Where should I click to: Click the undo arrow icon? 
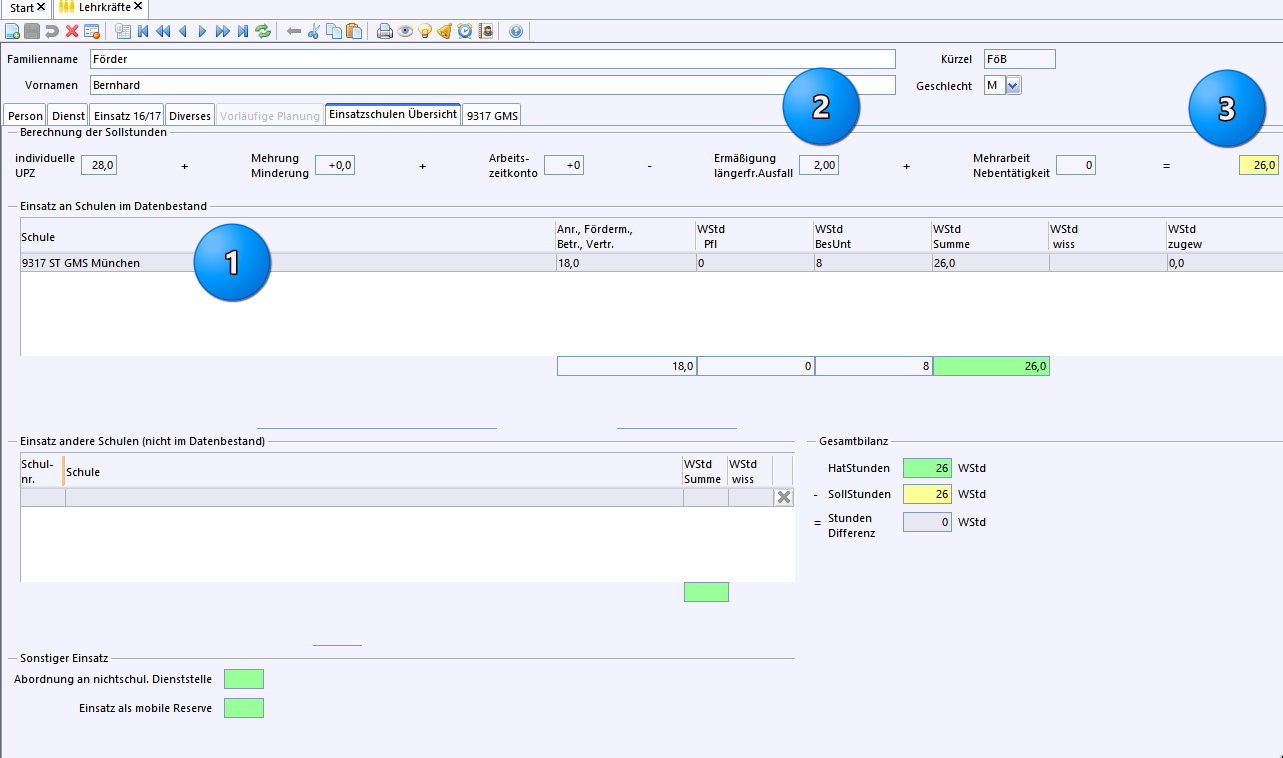coord(52,31)
